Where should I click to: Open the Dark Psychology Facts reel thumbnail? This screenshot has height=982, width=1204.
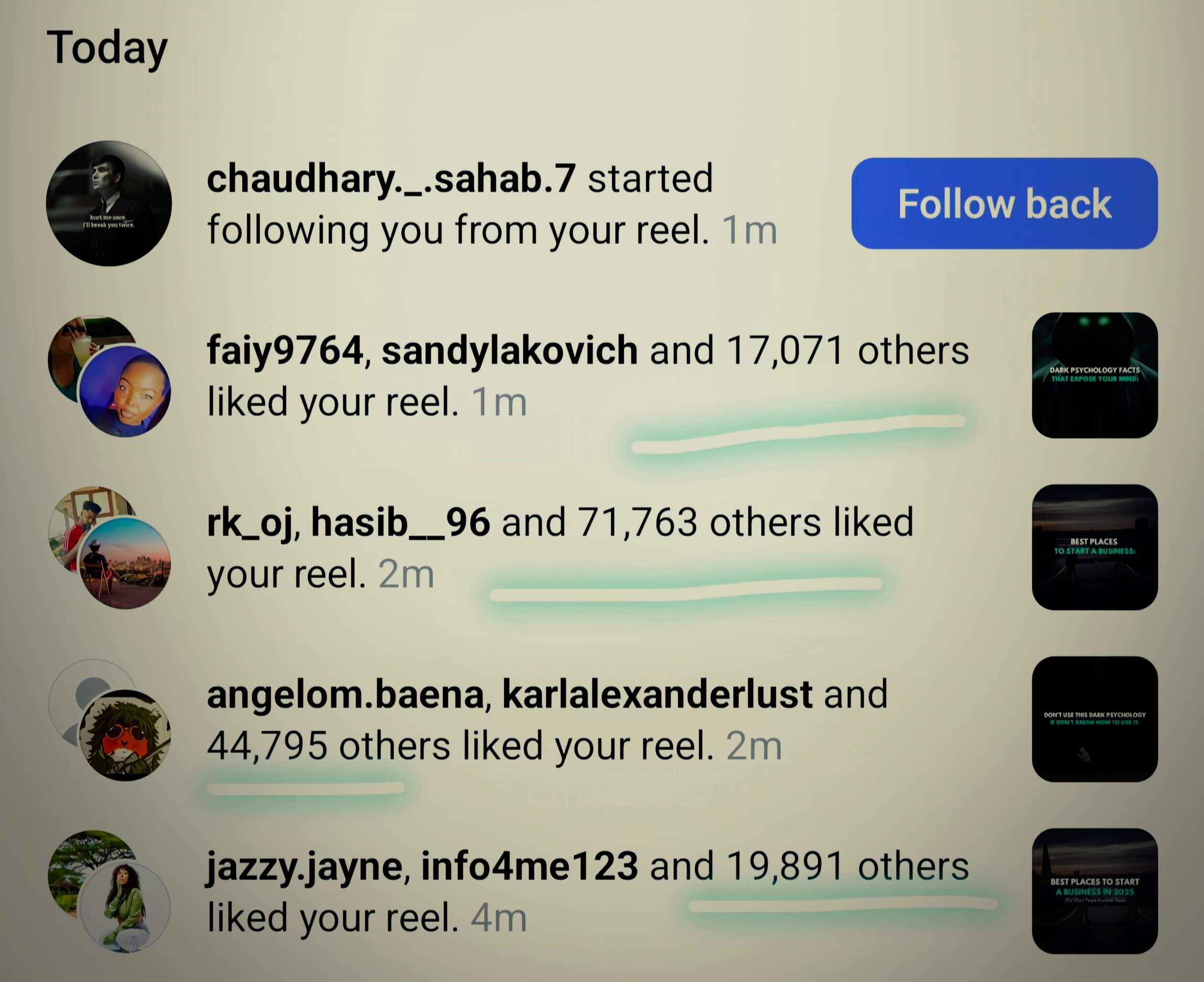click(x=1095, y=375)
